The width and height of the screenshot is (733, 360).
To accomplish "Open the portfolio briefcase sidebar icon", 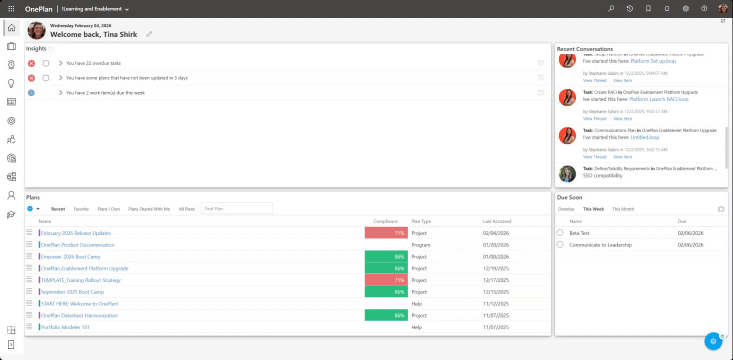I will click(x=11, y=46).
